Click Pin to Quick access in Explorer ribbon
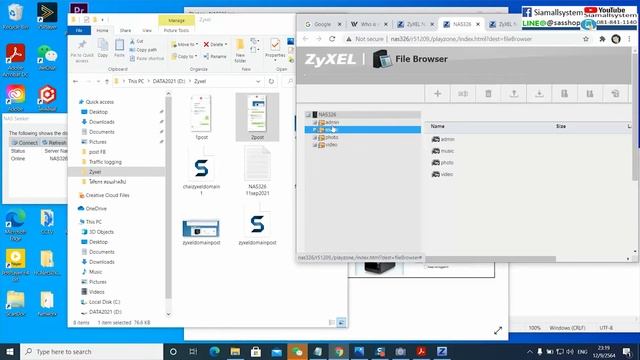640x360 pixels. coord(82,51)
